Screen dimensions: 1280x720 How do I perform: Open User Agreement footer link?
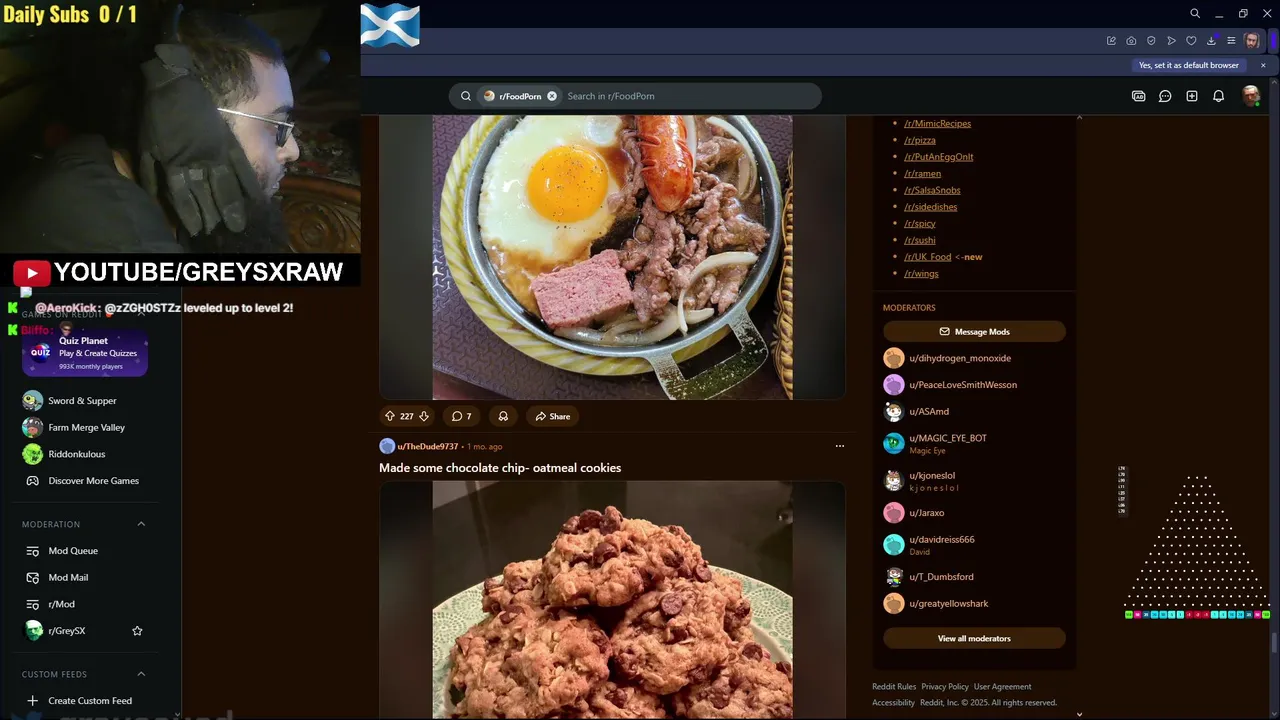click(x=1002, y=686)
